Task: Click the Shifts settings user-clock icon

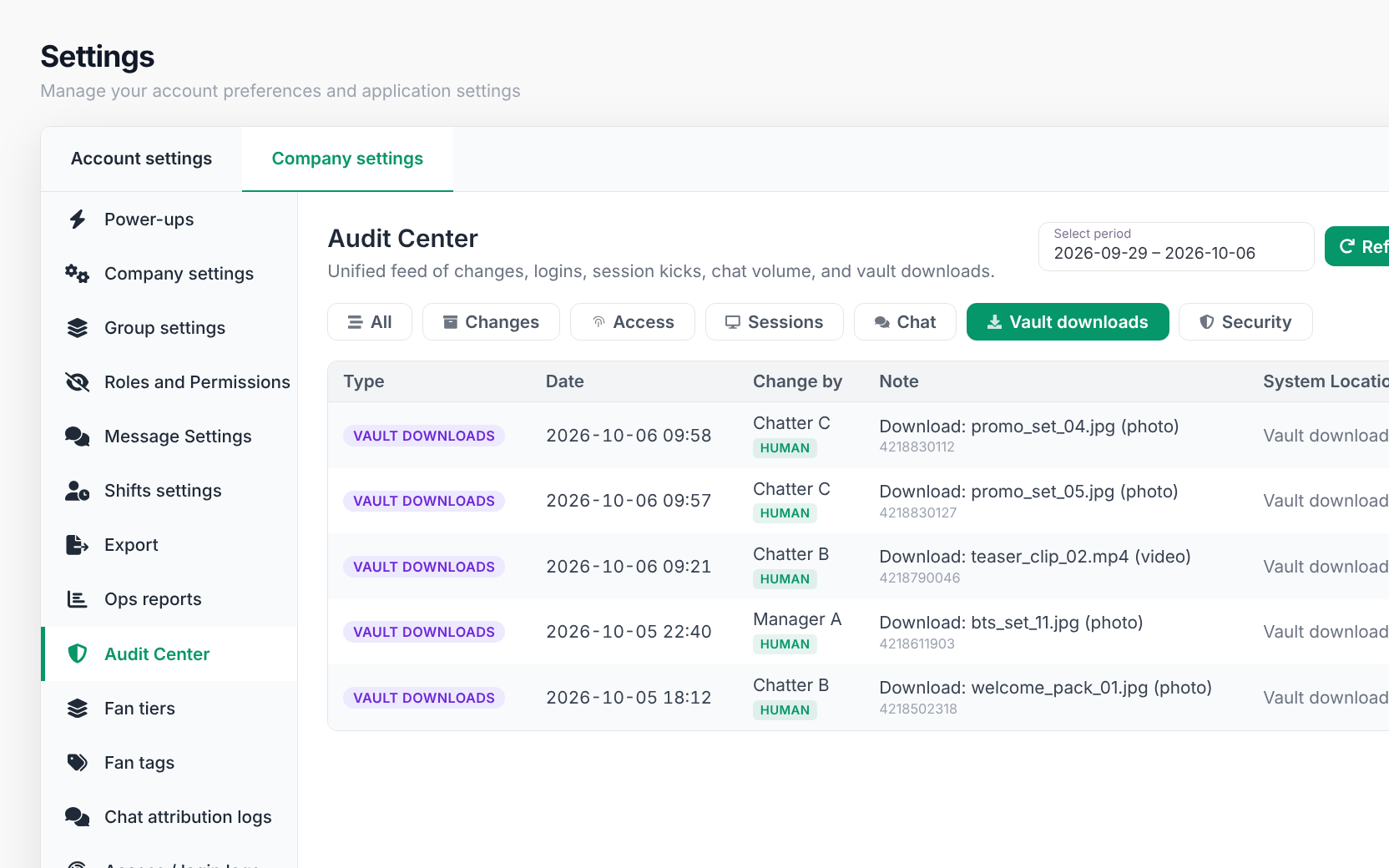Action: (78, 491)
